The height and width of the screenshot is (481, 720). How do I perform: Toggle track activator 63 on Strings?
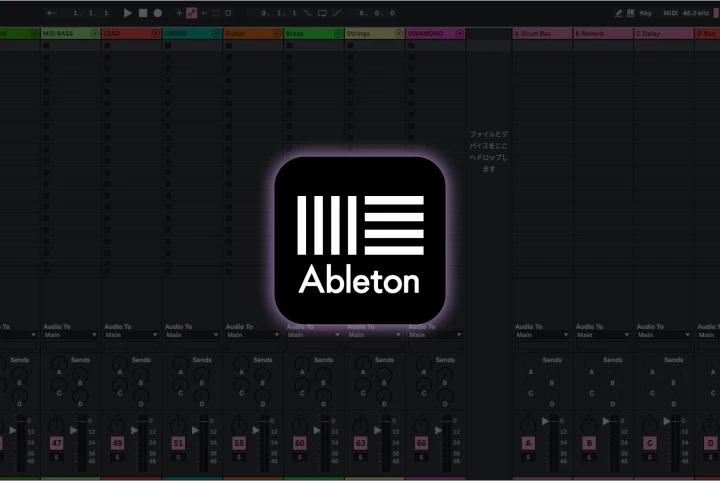pyautogui.click(x=360, y=443)
